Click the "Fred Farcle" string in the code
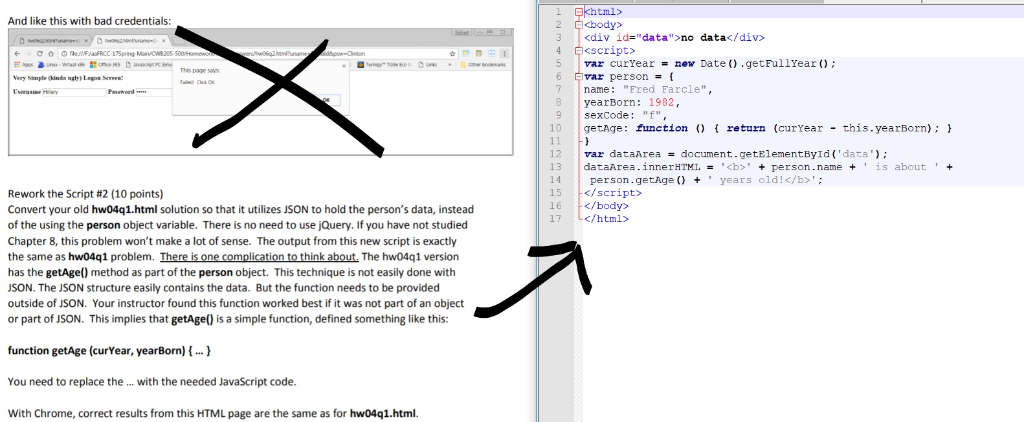 point(665,89)
